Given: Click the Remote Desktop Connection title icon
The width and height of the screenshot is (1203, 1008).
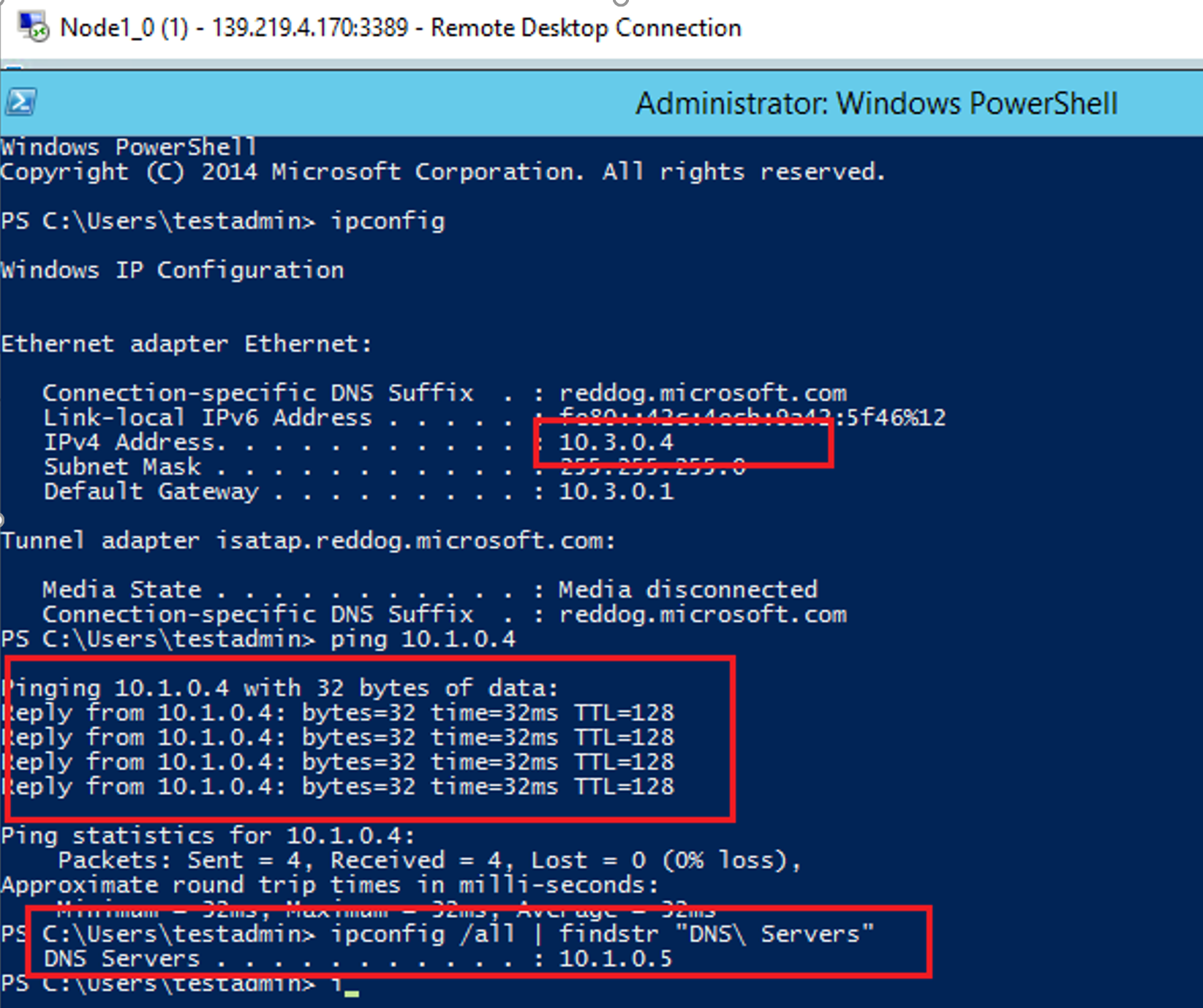Looking at the screenshot, I should coord(33,27).
